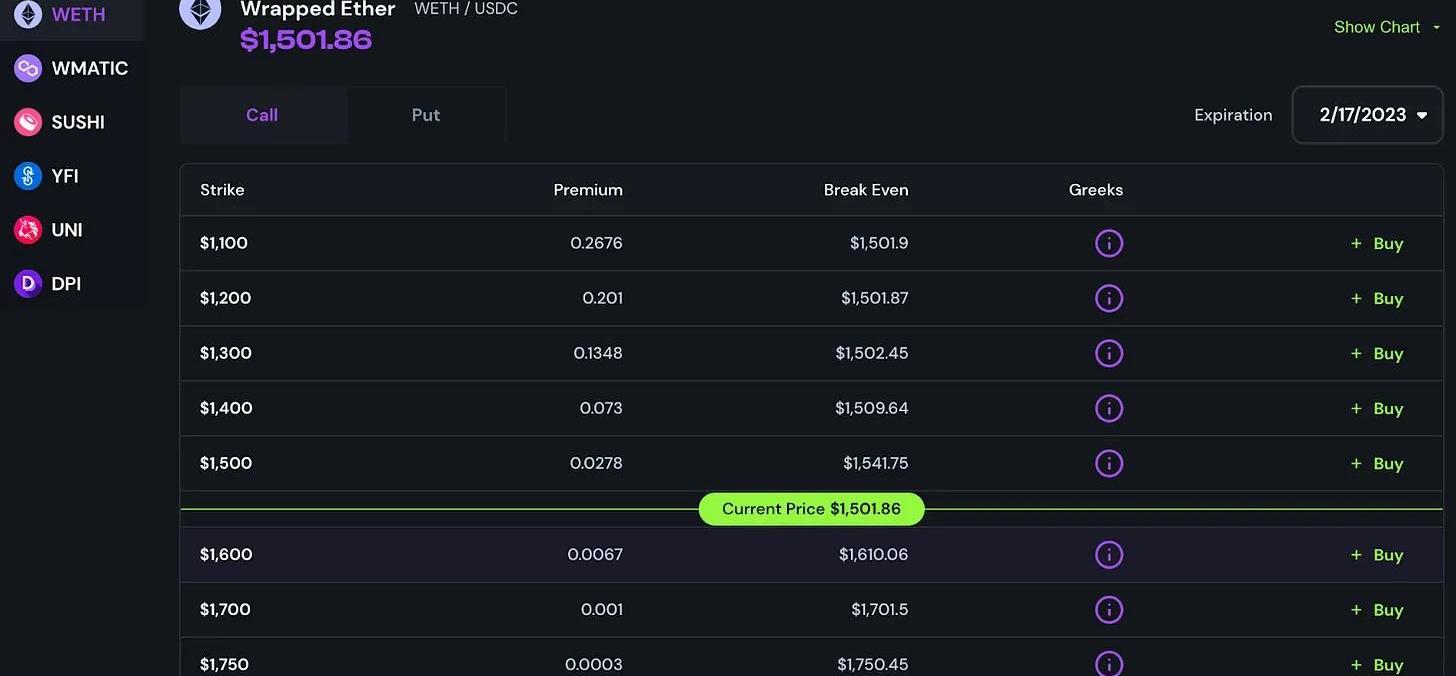The width and height of the screenshot is (1456, 676).
Task: Open the 2/17/2023 expiration dropdown
Action: [x=1367, y=115]
